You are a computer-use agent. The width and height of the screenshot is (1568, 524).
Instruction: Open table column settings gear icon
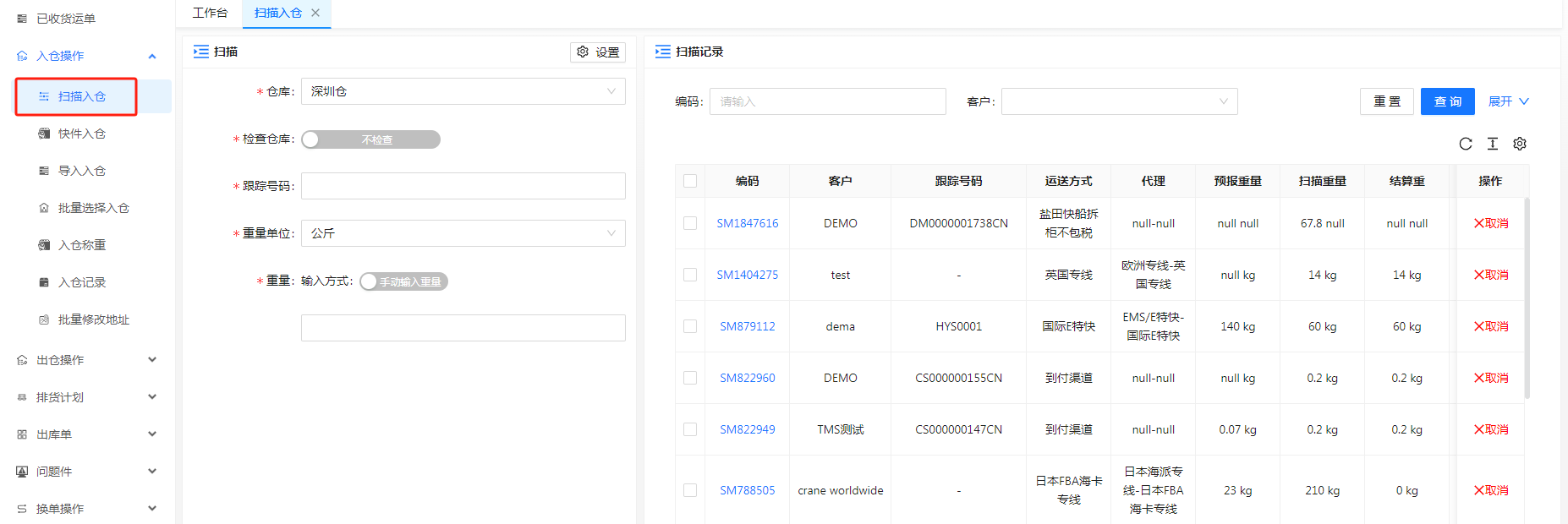click(x=1520, y=144)
